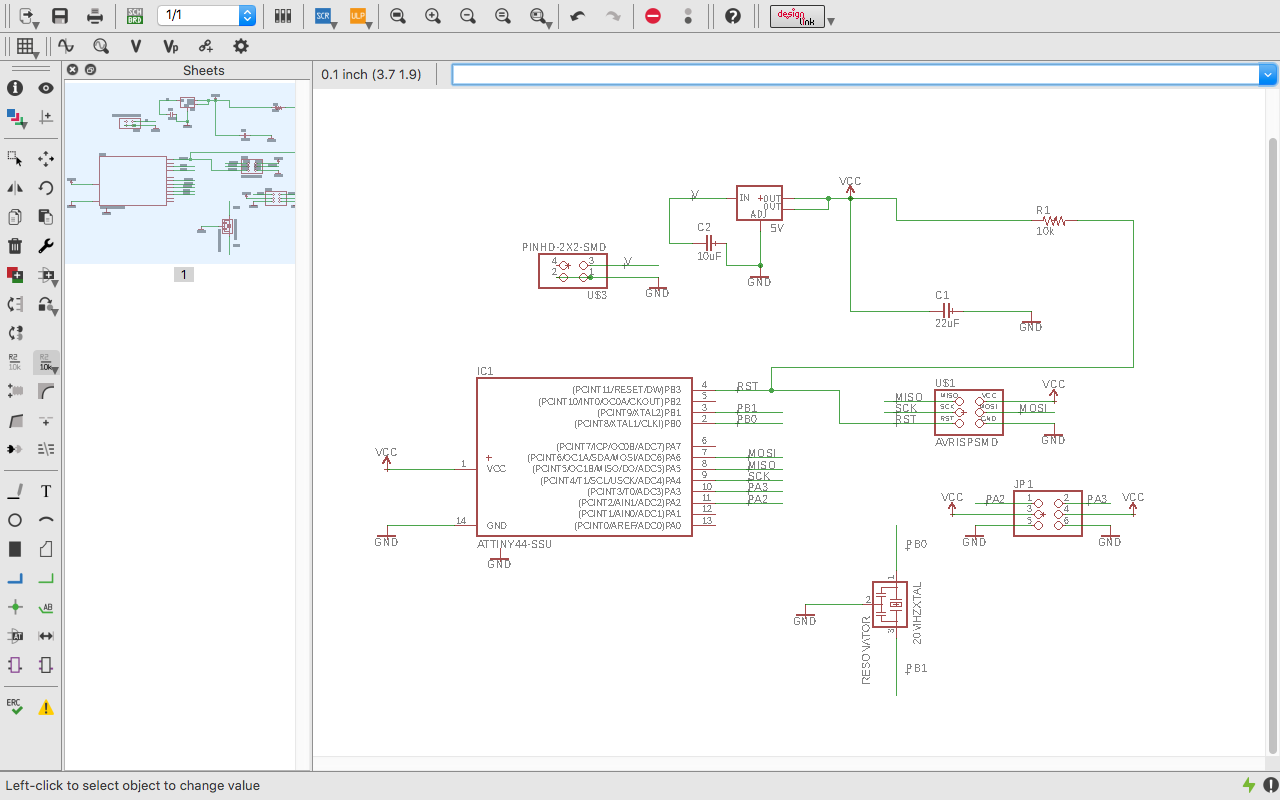The image size is (1280, 800).
Task: Select the Delete trash tool
Action: click(x=15, y=246)
